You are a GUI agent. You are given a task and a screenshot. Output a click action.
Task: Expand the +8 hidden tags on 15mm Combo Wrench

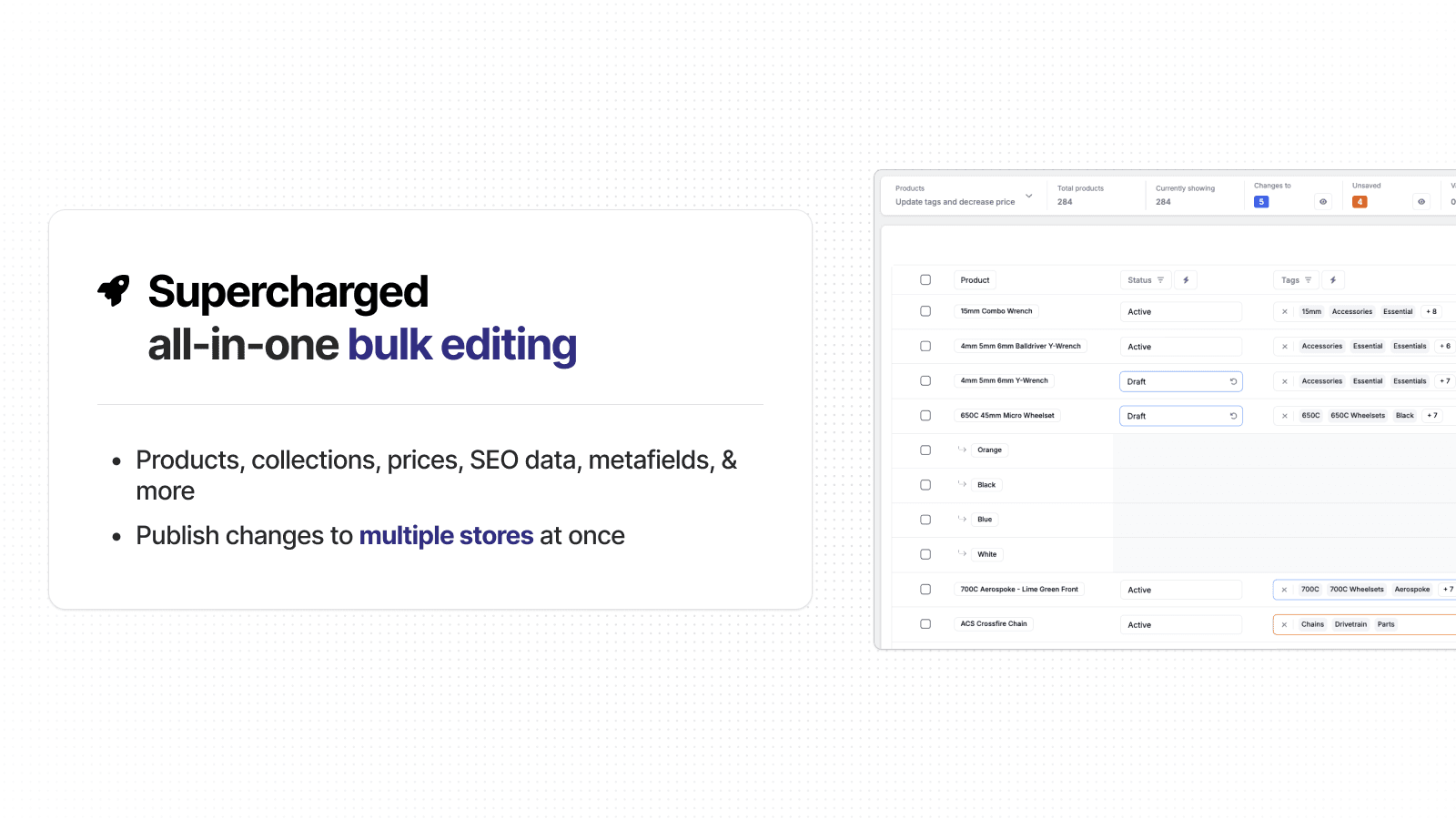1431,311
